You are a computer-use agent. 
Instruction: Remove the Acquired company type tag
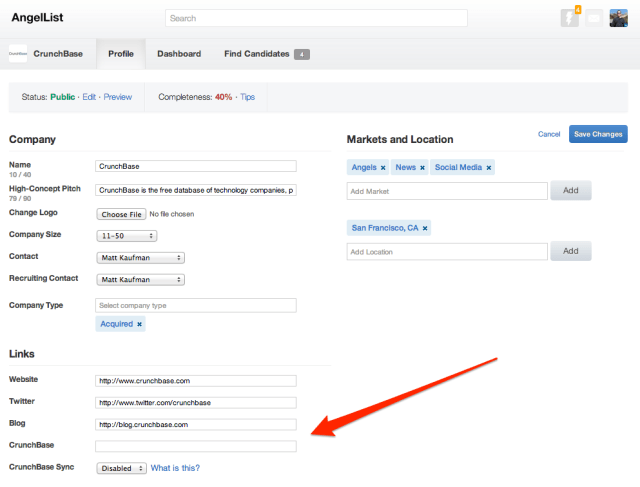pyautogui.click(x=140, y=324)
